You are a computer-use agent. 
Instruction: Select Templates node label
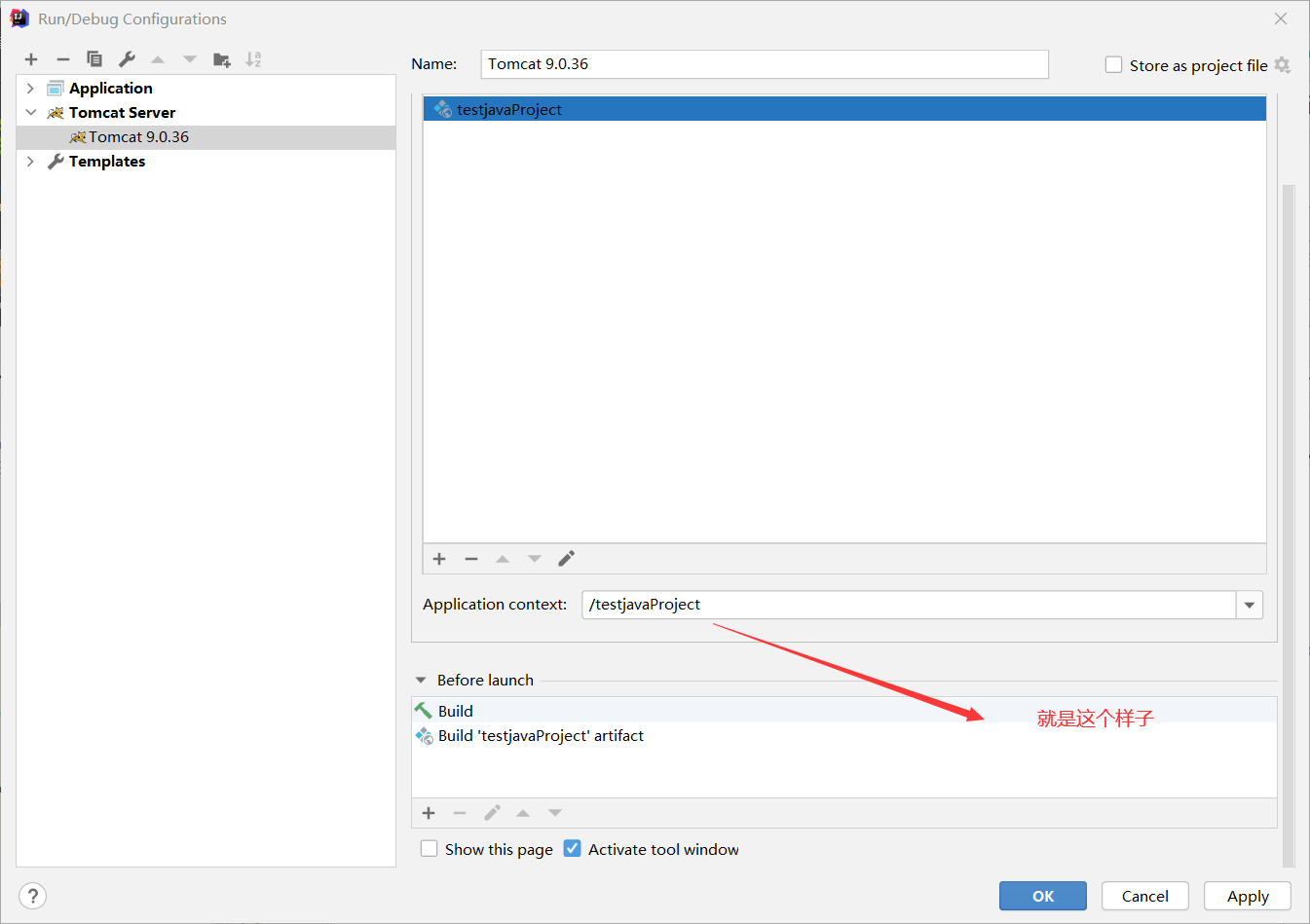click(x=107, y=162)
